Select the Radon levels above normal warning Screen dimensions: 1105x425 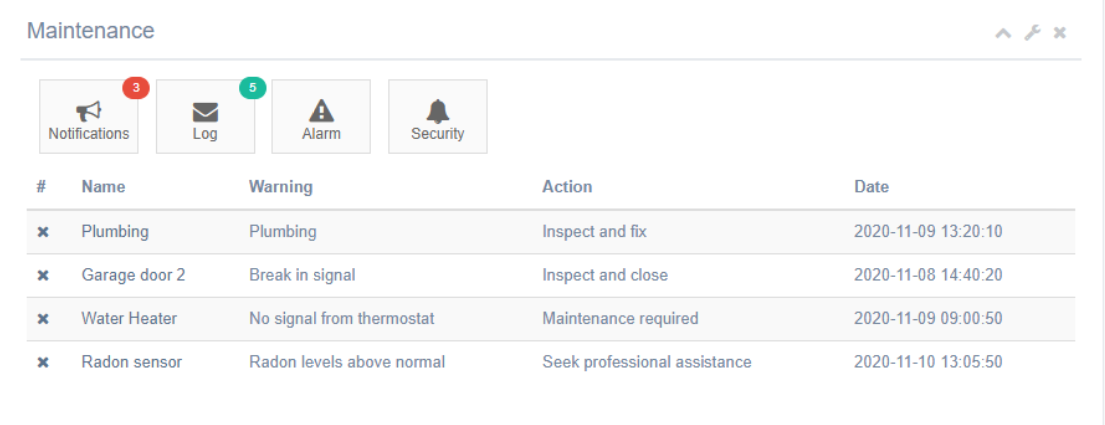coord(346,362)
